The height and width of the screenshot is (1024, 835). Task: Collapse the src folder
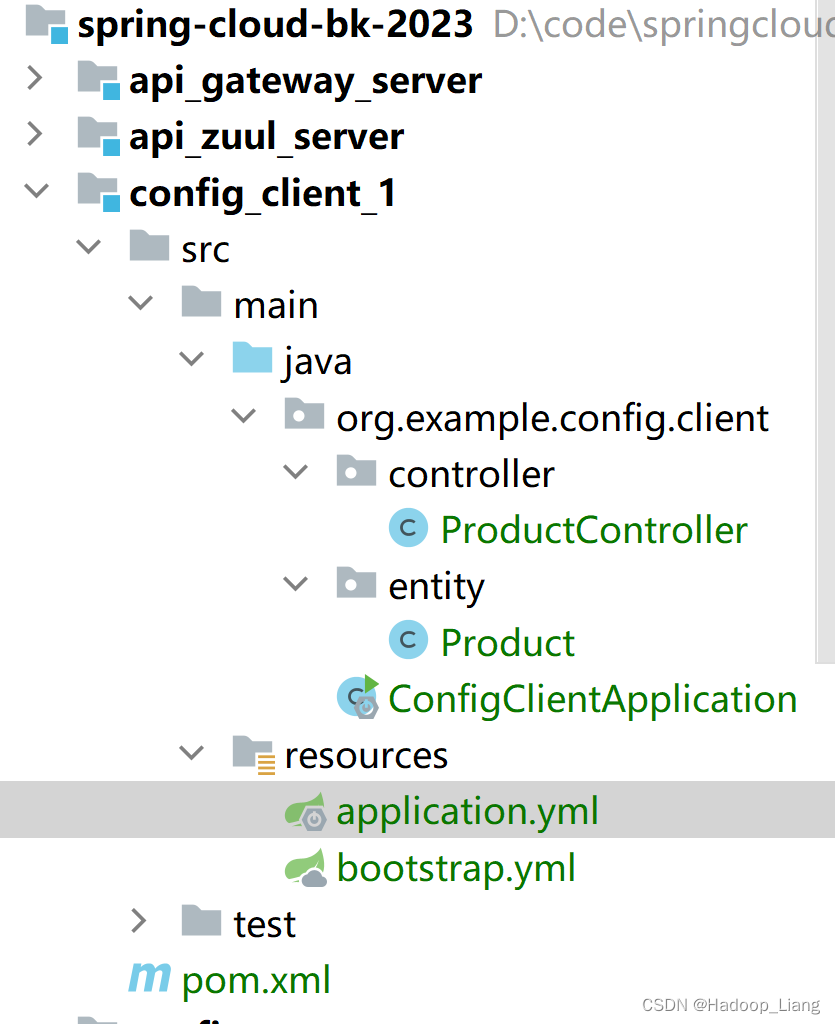point(88,247)
